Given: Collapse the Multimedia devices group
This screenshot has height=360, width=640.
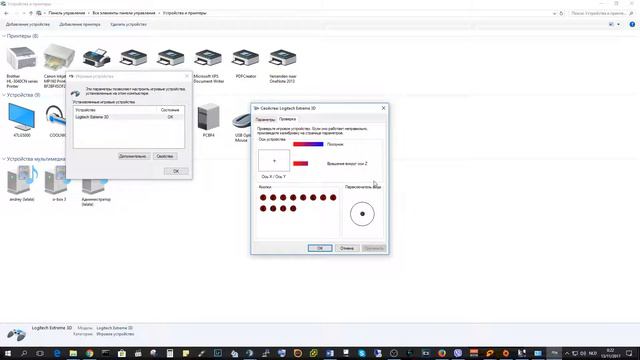Looking at the screenshot, I should (4, 159).
